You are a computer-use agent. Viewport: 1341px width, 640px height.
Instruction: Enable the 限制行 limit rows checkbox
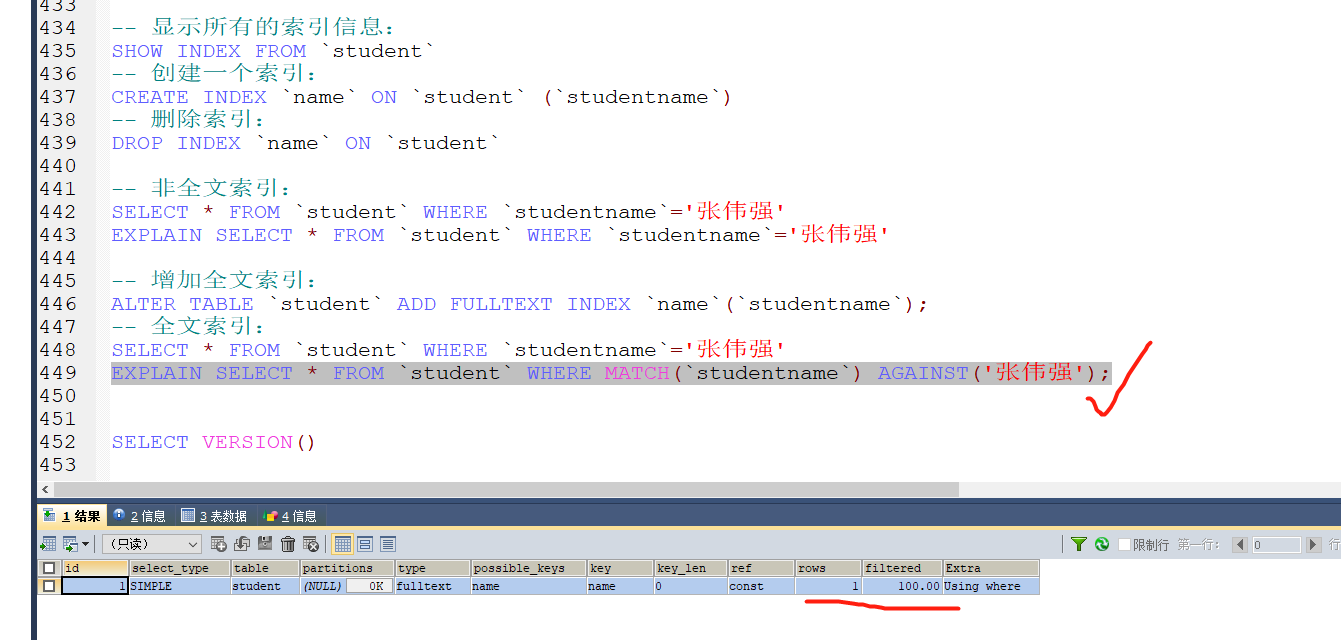(1124, 544)
